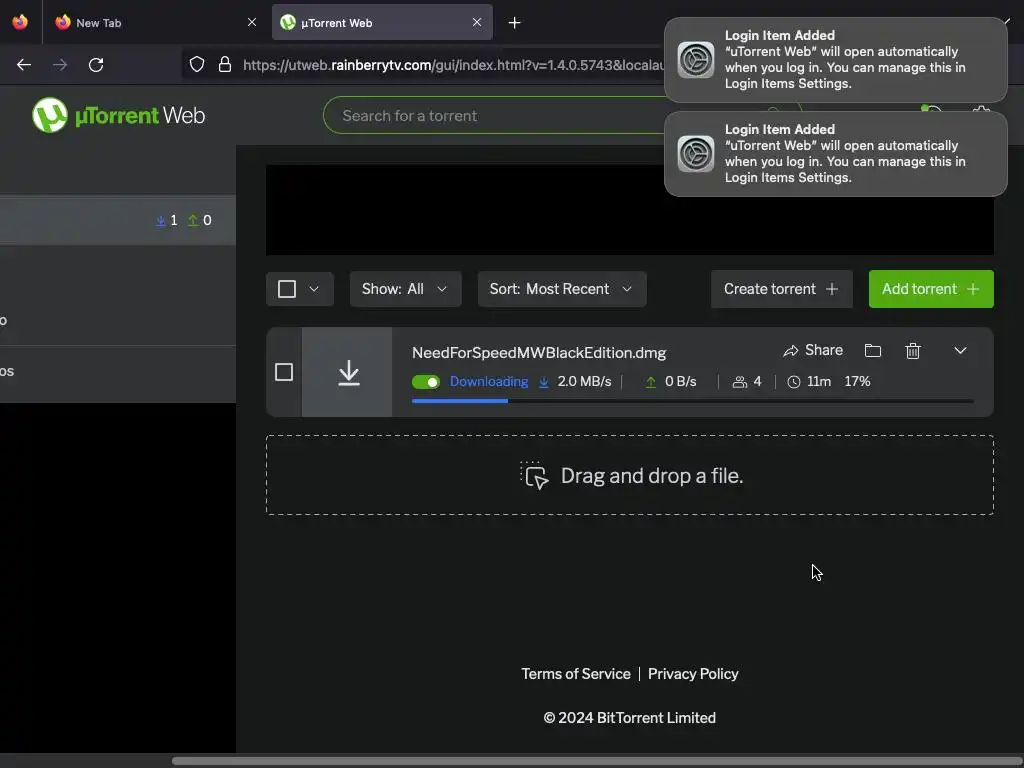This screenshot has height=768, width=1024.
Task: Click the peers count icon showing 4
Action: coord(739,382)
